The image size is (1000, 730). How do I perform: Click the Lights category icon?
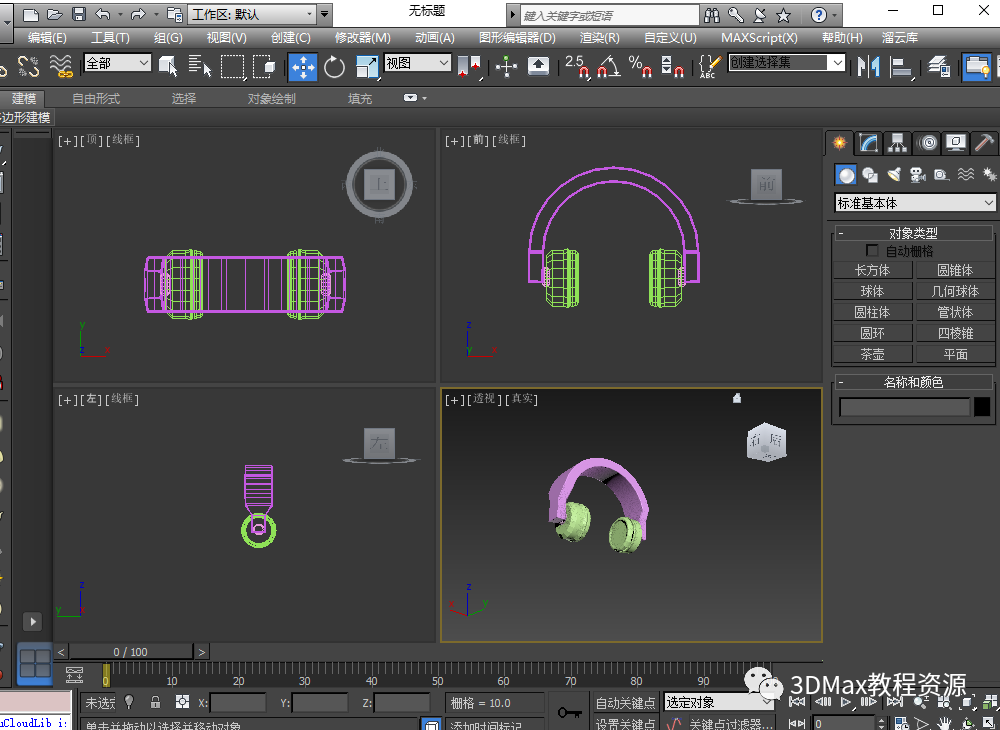pyautogui.click(x=894, y=175)
